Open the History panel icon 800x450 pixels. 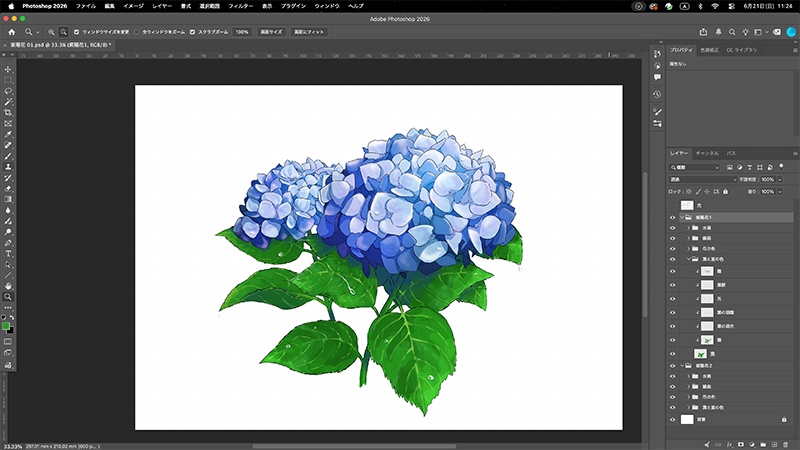[657, 94]
